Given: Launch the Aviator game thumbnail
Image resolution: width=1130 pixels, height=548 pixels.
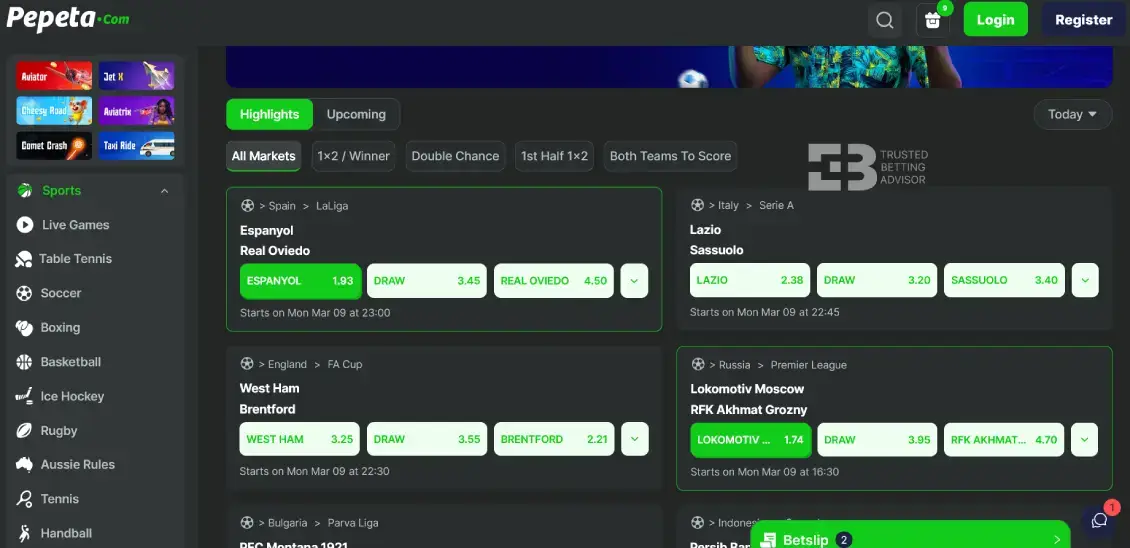Looking at the screenshot, I should 54,76.
